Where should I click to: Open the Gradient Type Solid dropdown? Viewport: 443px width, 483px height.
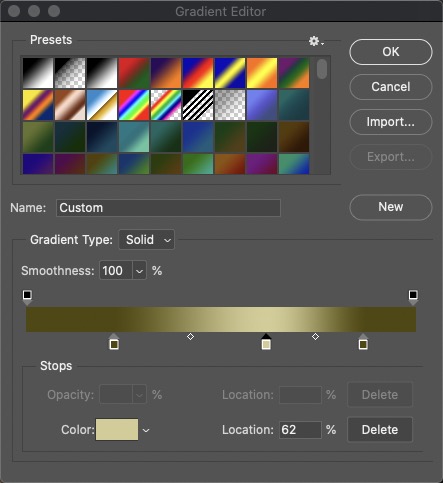pos(147,240)
